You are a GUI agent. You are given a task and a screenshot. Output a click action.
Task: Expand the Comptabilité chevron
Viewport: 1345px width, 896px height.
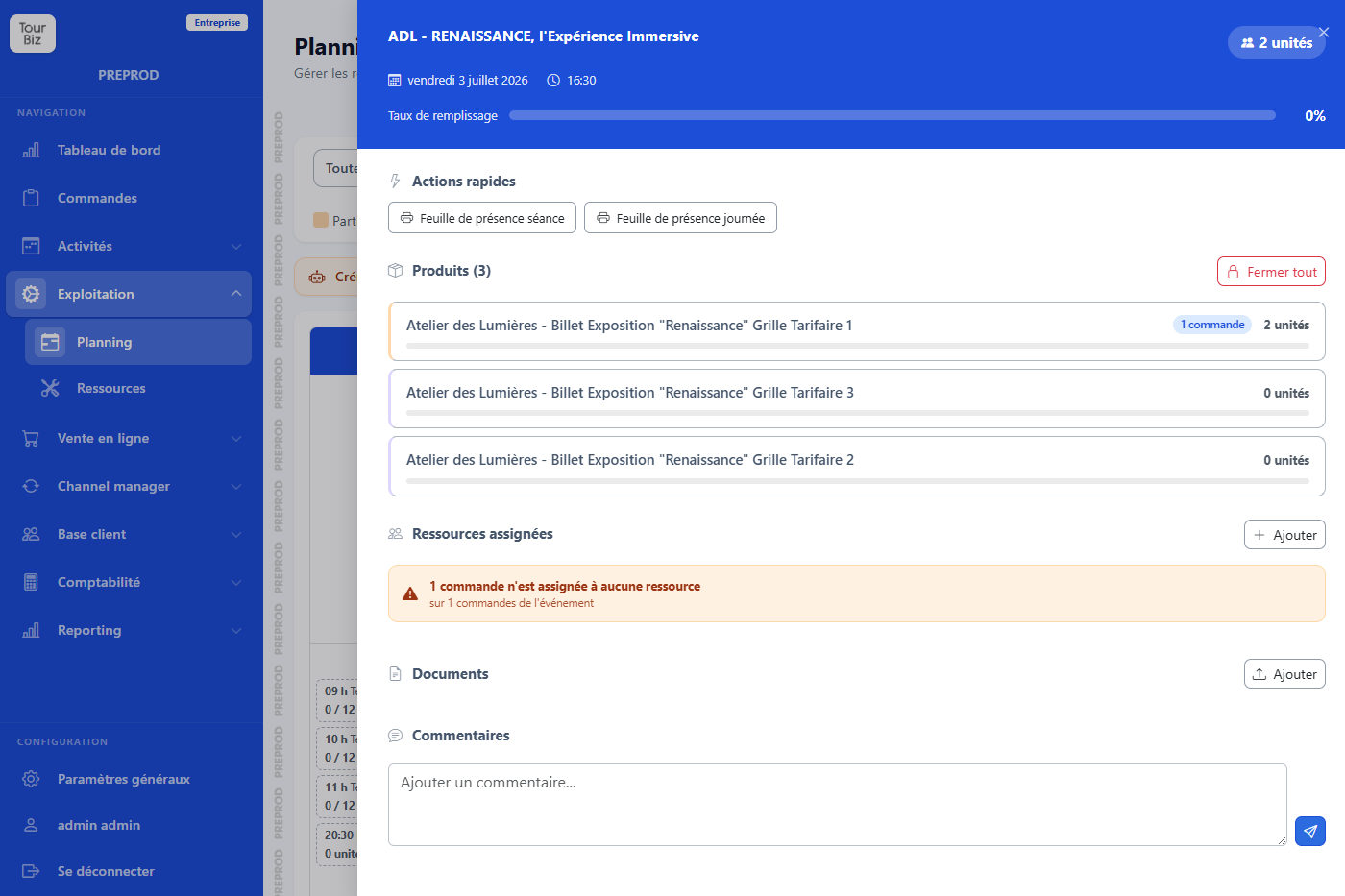click(236, 582)
